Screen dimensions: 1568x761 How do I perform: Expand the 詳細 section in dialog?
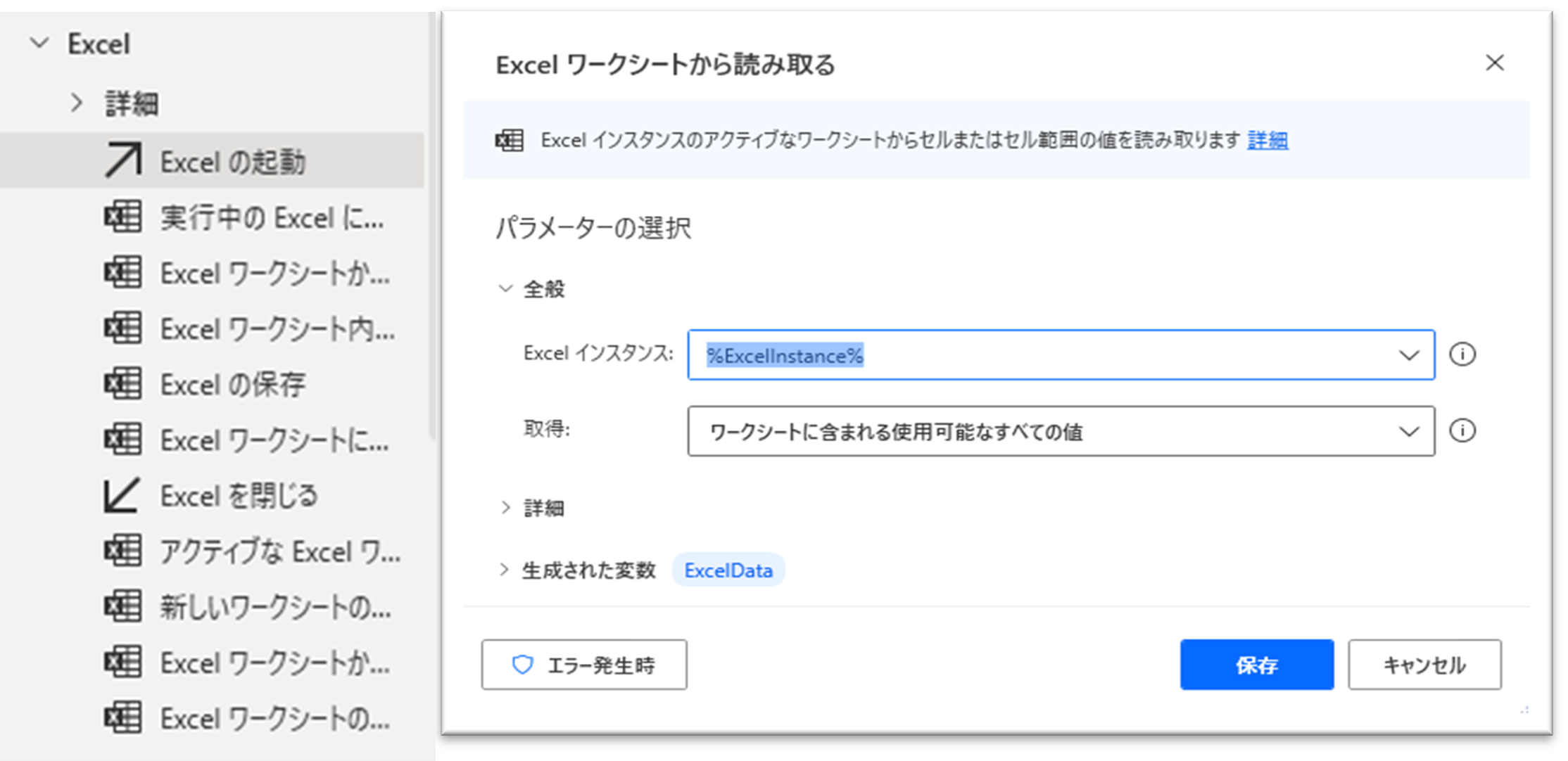[x=505, y=507]
